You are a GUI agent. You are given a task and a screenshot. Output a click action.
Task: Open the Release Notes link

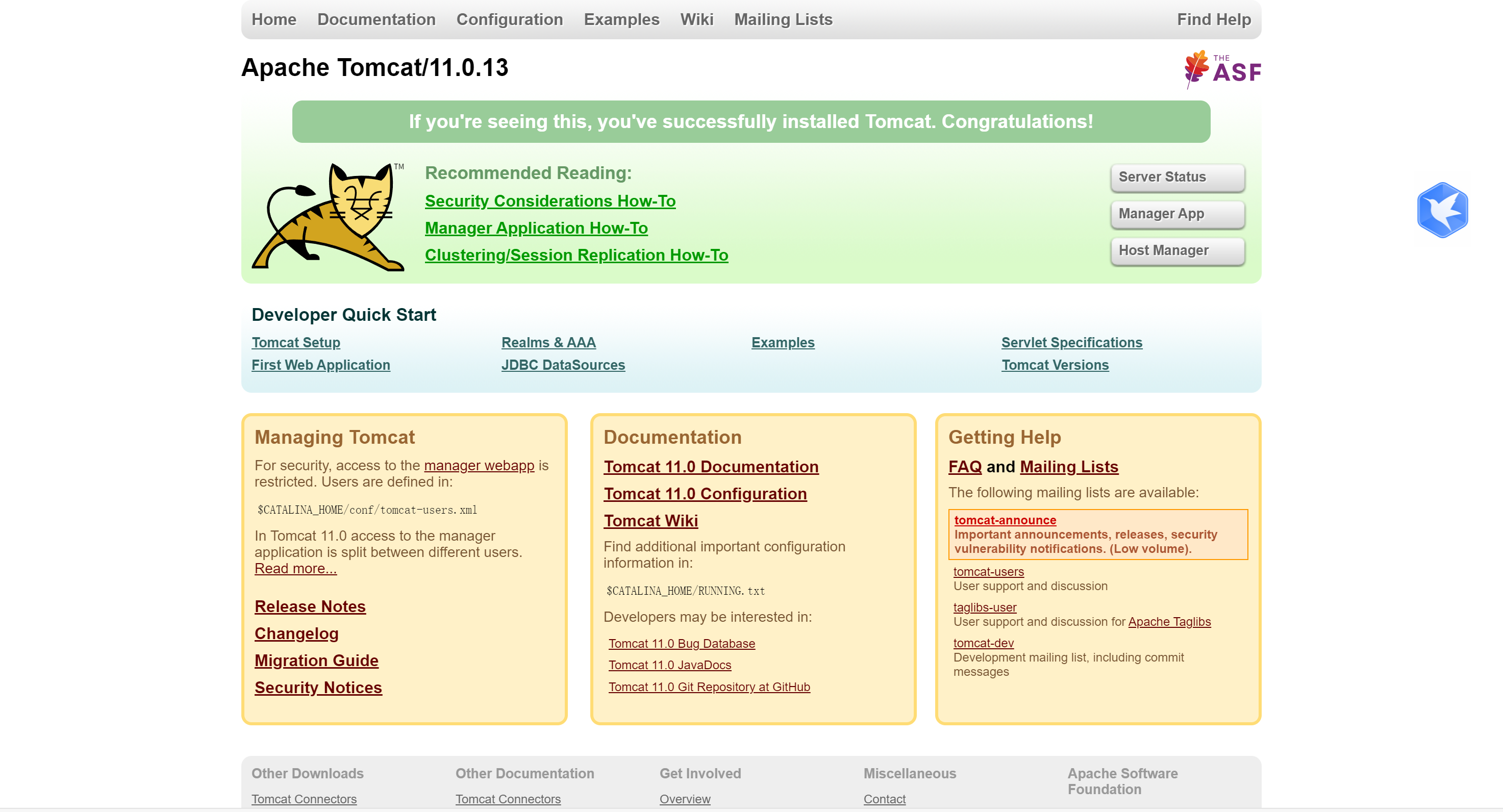coord(310,606)
